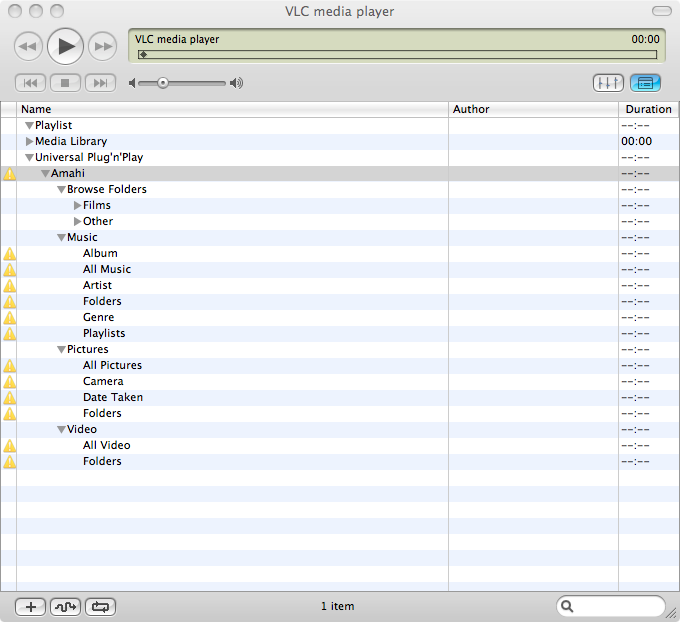
Task: Collapse the Universal Plug'n'Play node
Action: pyautogui.click(x=29, y=158)
